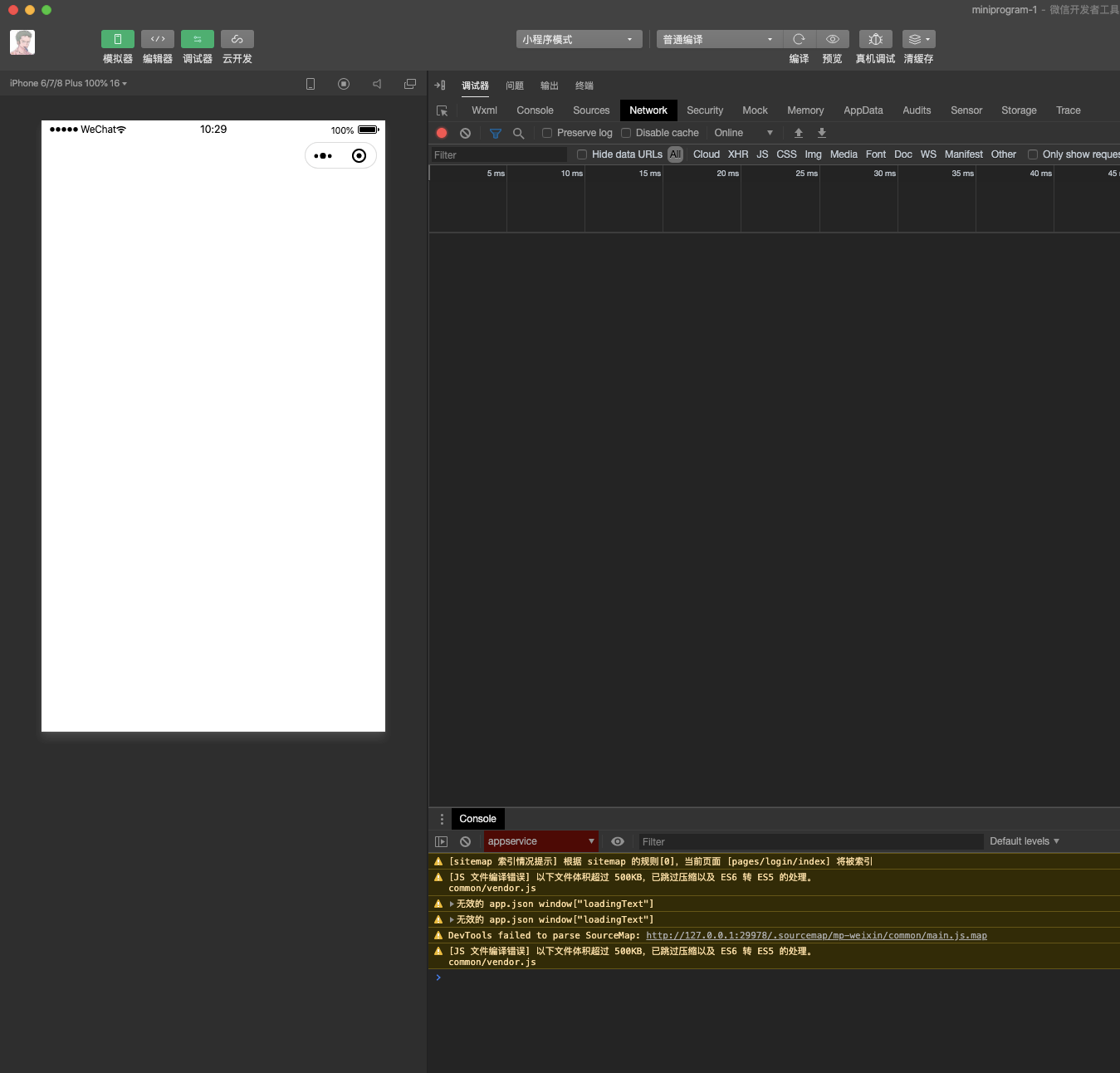
Task: Filter requests by Img type
Action: pos(813,154)
